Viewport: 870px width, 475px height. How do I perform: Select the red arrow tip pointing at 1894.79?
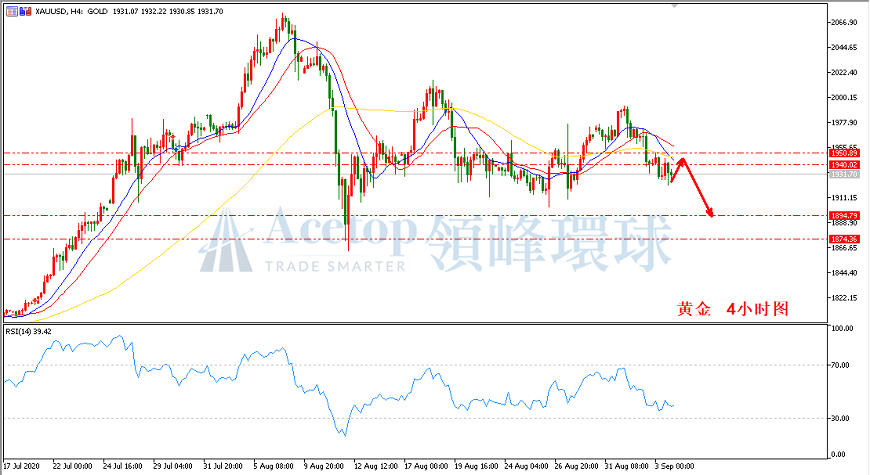pos(710,213)
